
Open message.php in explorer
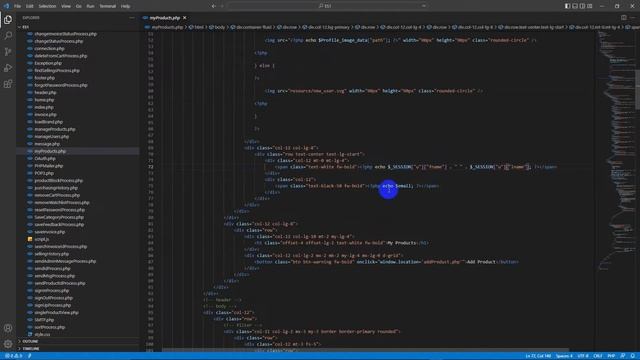point(47,144)
